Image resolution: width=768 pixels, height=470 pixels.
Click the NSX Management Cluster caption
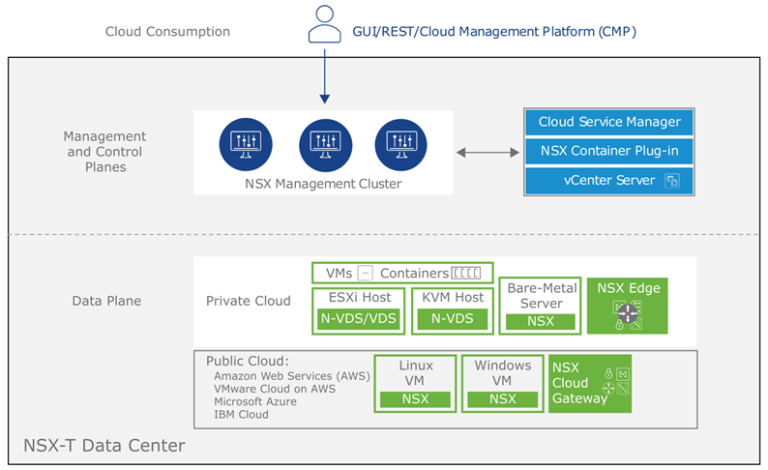click(323, 184)
